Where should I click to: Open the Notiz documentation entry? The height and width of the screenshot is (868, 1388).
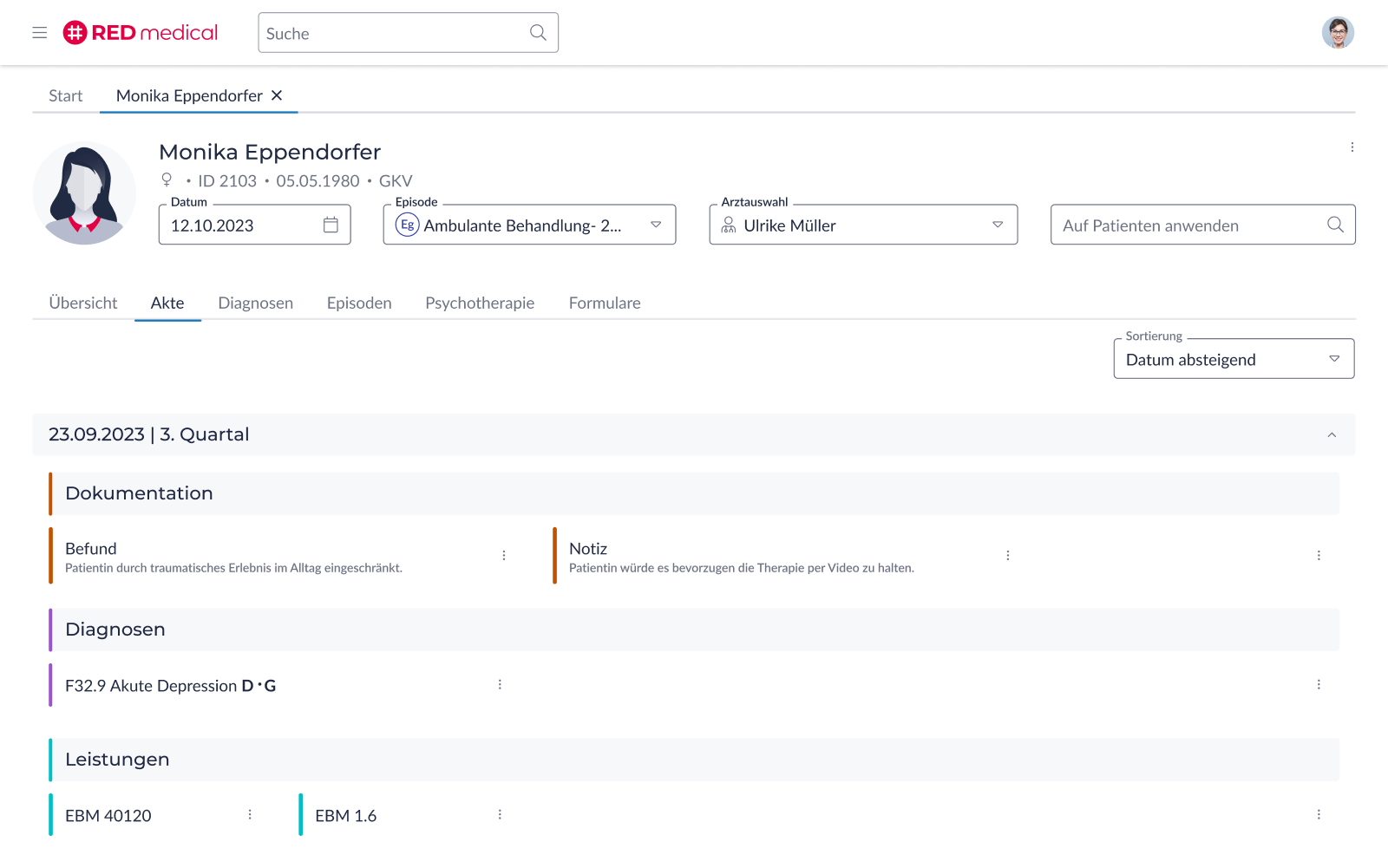coord(788,556)
